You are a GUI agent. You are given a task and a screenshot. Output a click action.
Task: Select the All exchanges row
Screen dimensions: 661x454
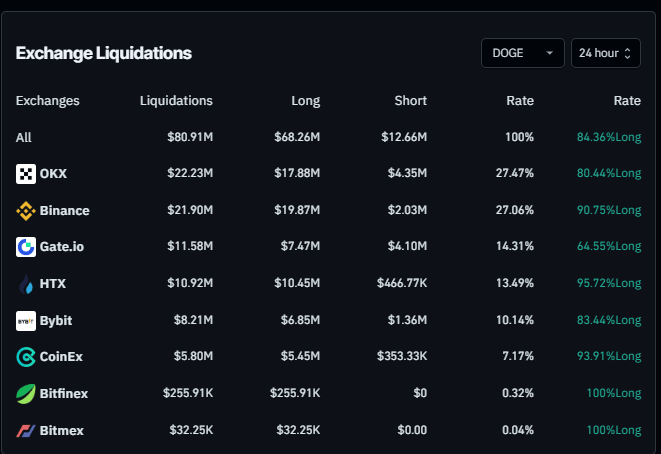(24, 137)
